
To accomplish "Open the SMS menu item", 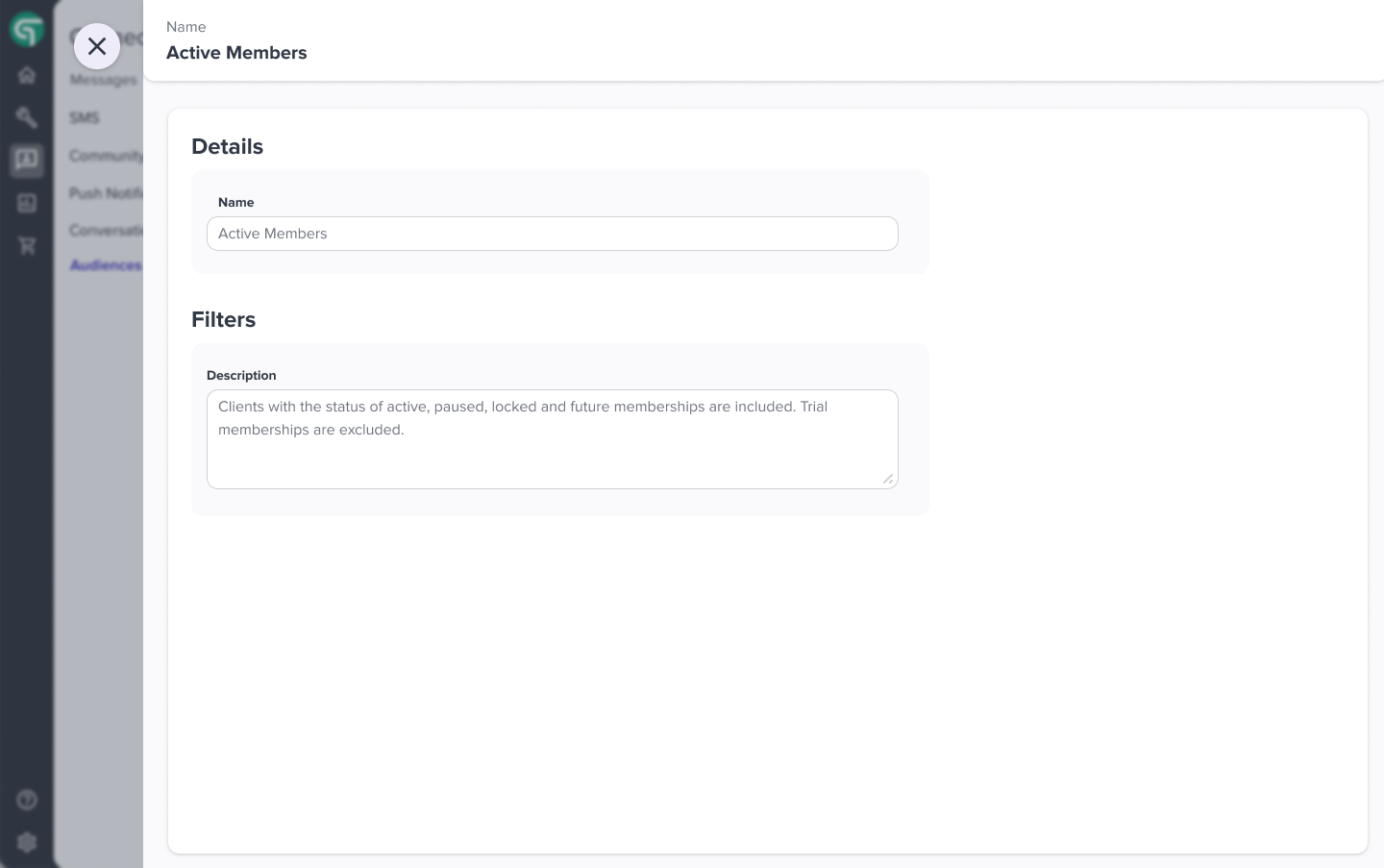I will [86, 117].
